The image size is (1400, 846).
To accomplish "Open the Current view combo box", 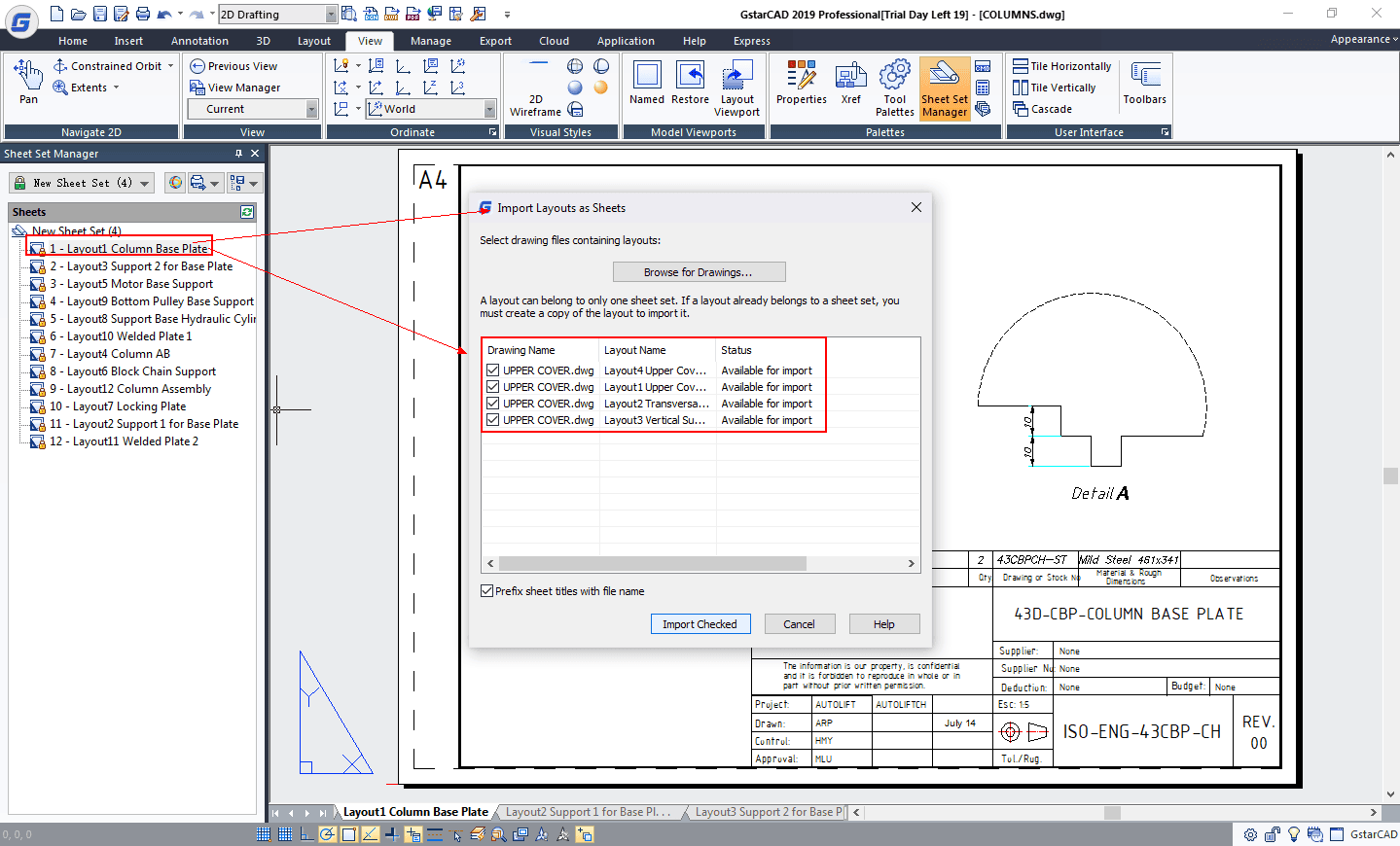I will point(252,109).
